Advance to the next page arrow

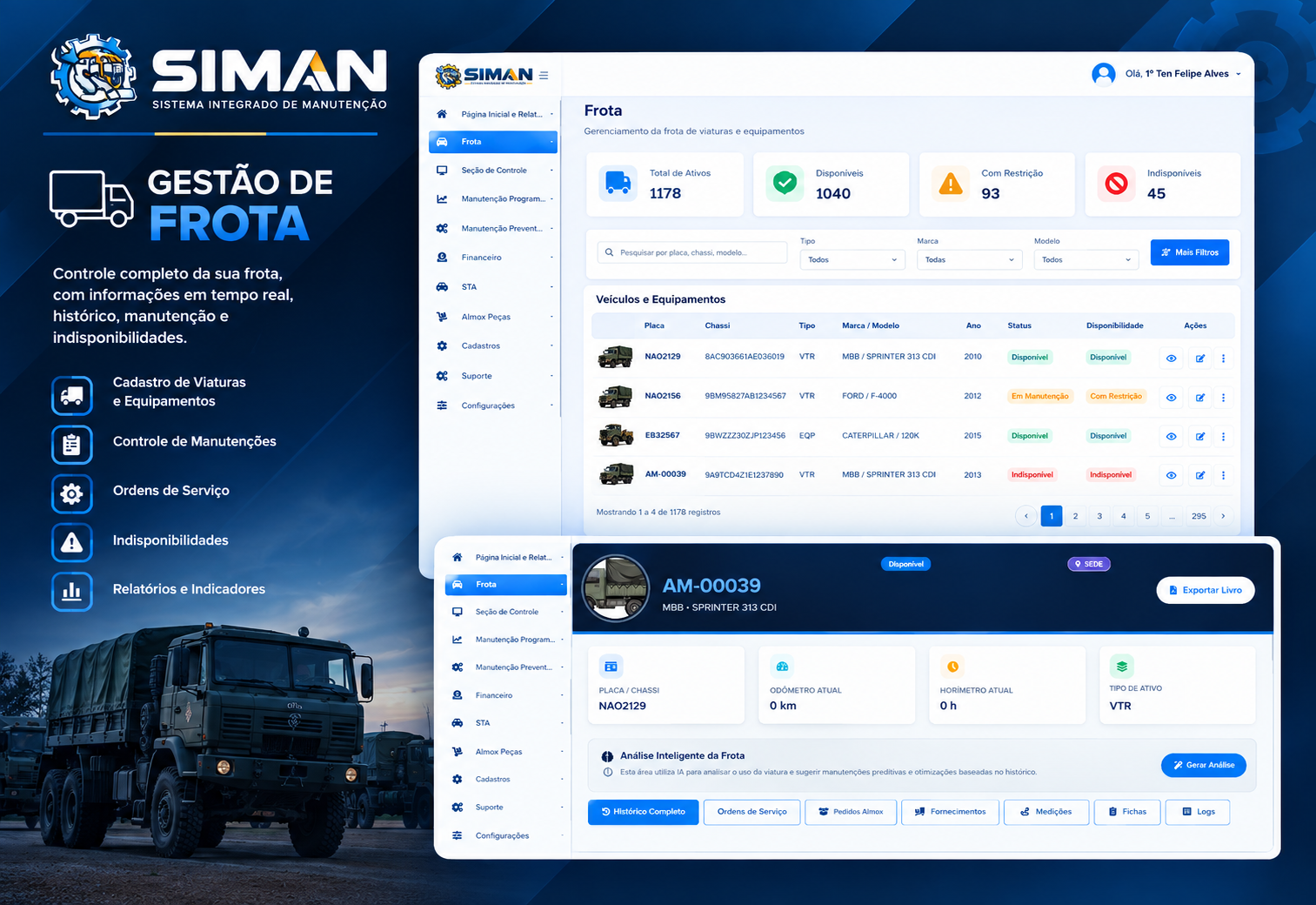click(x=1223, y=516)
